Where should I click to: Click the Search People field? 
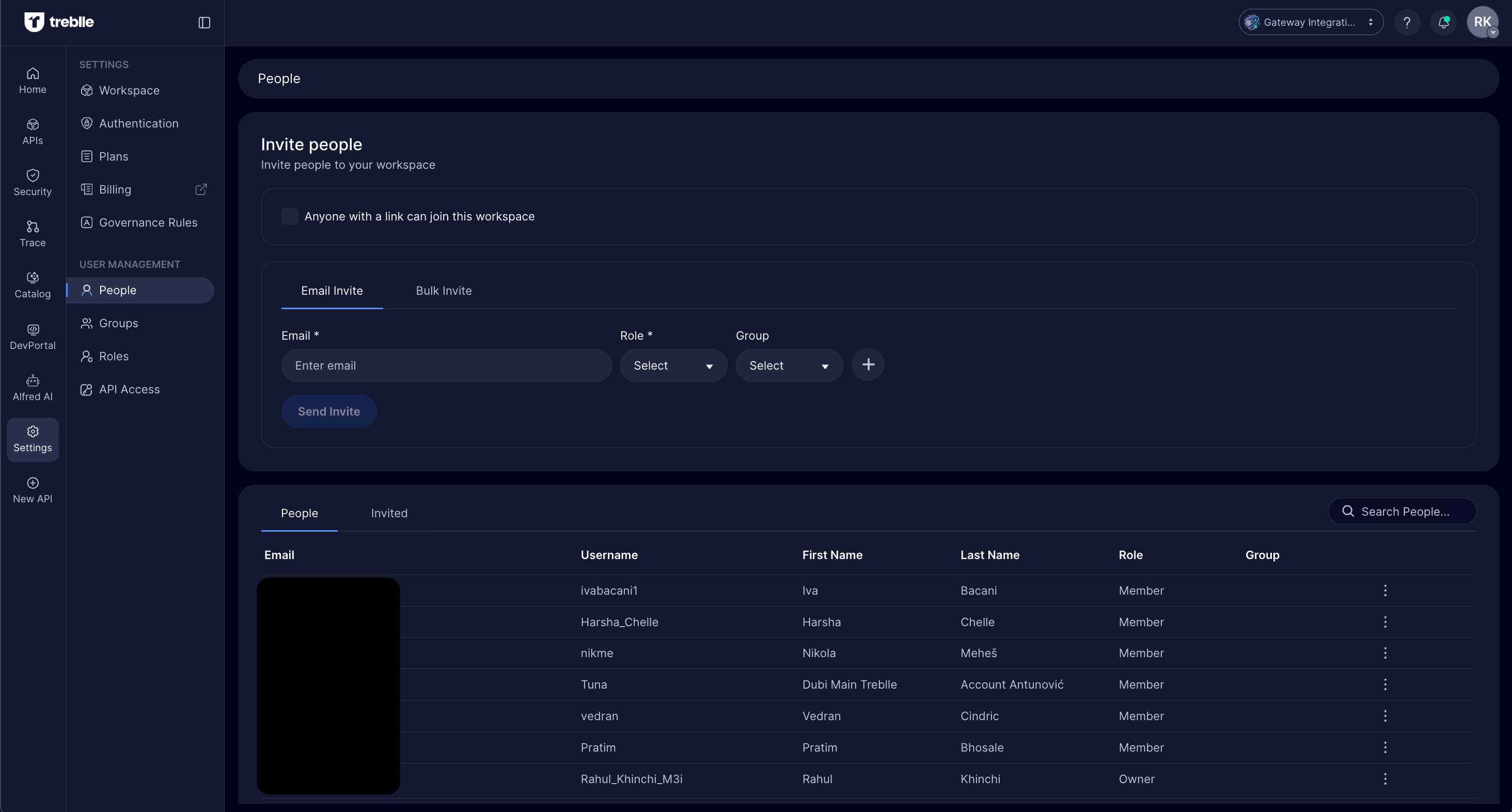(x=1405, y=512)
